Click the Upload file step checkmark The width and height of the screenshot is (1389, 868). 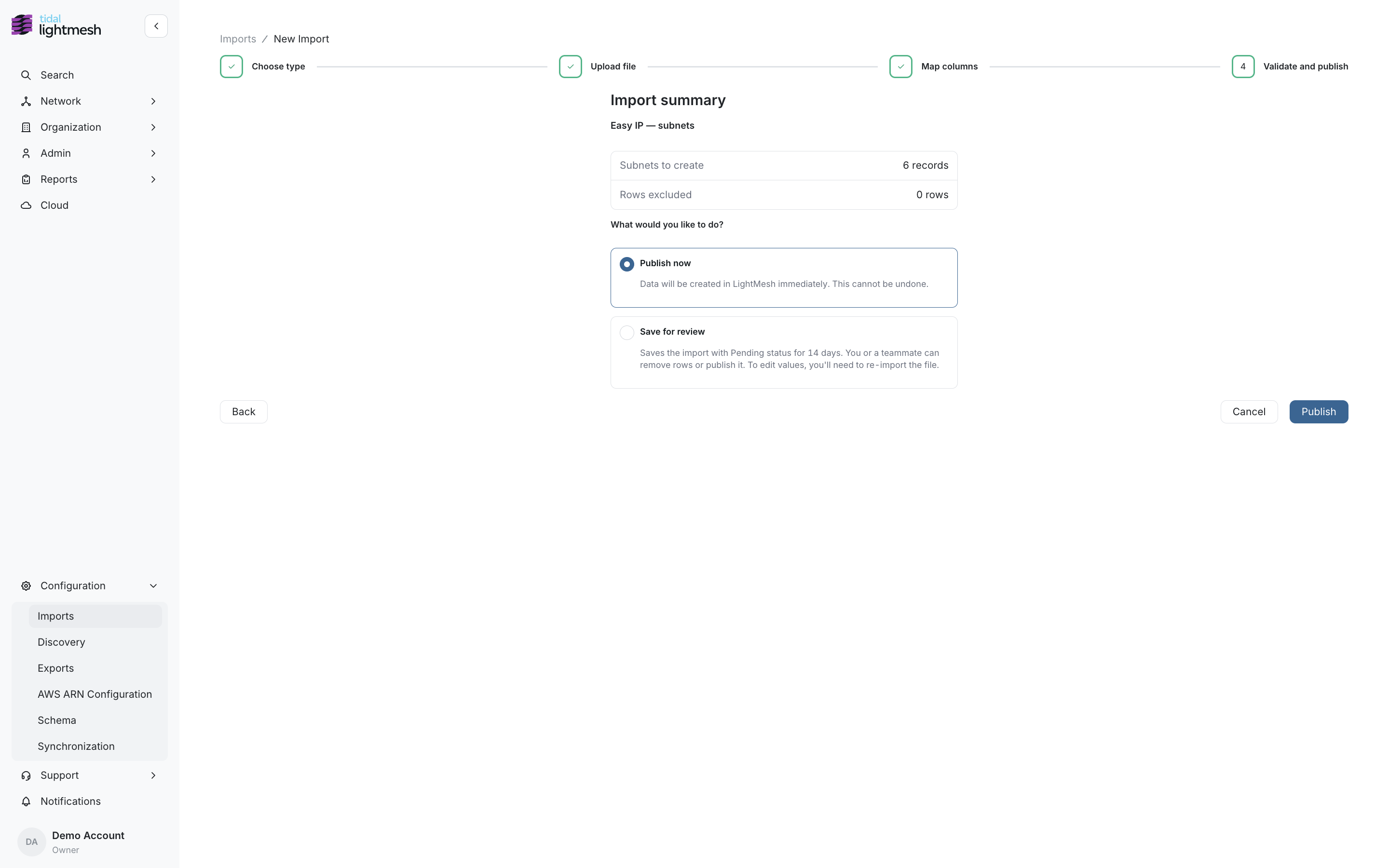point(571,67)
